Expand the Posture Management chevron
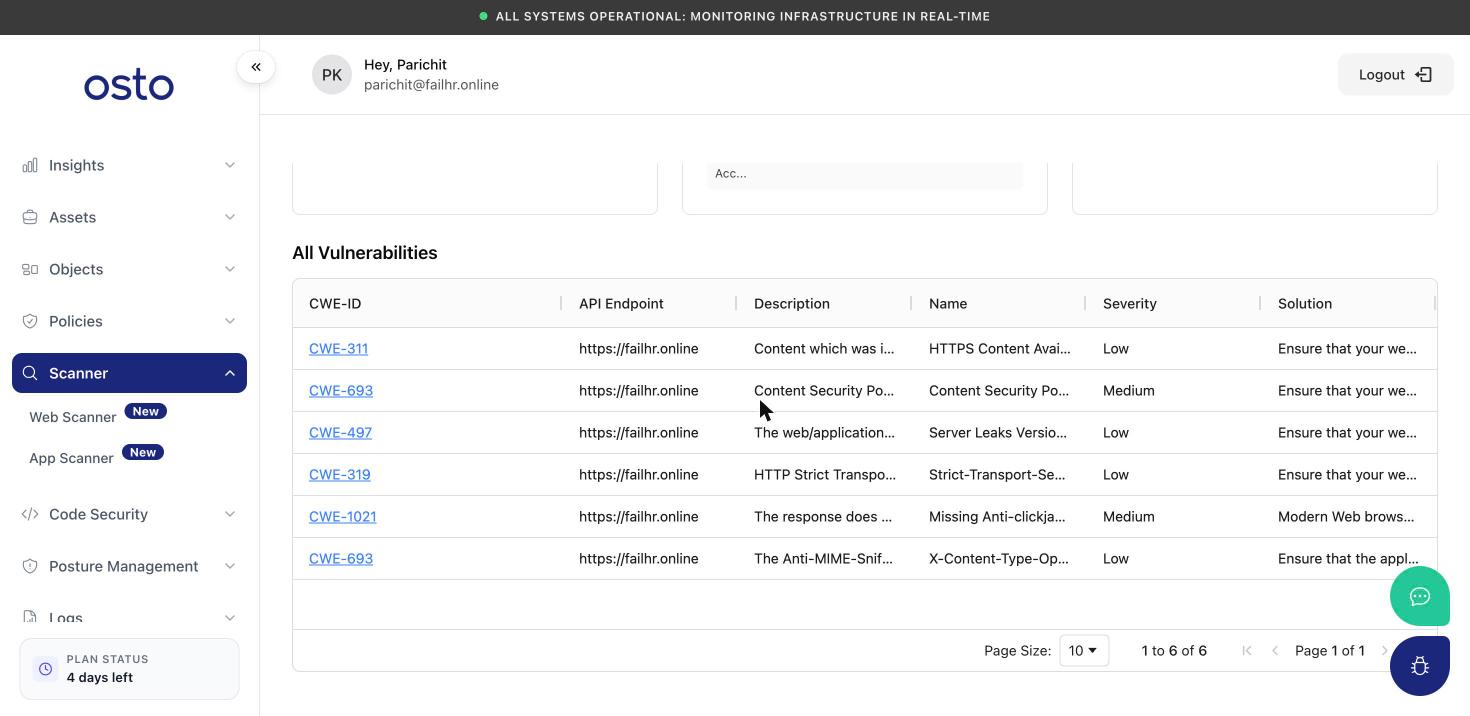 pos(230,566)
